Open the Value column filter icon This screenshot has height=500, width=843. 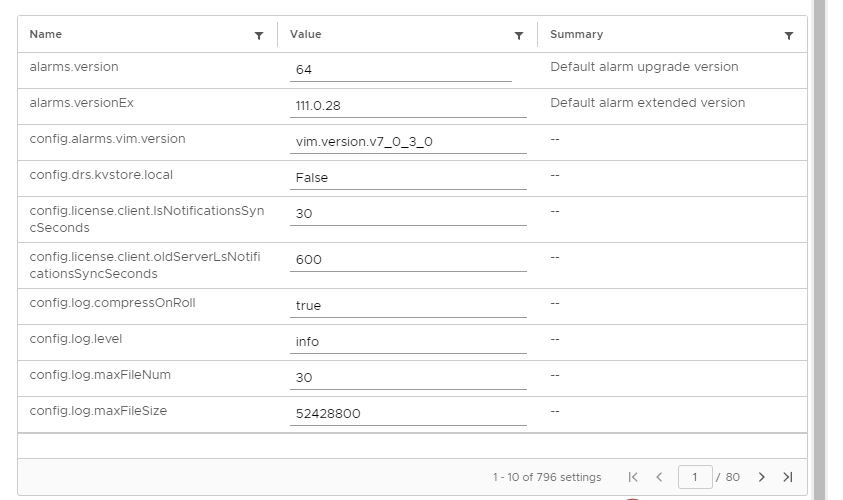pos(519,36)
